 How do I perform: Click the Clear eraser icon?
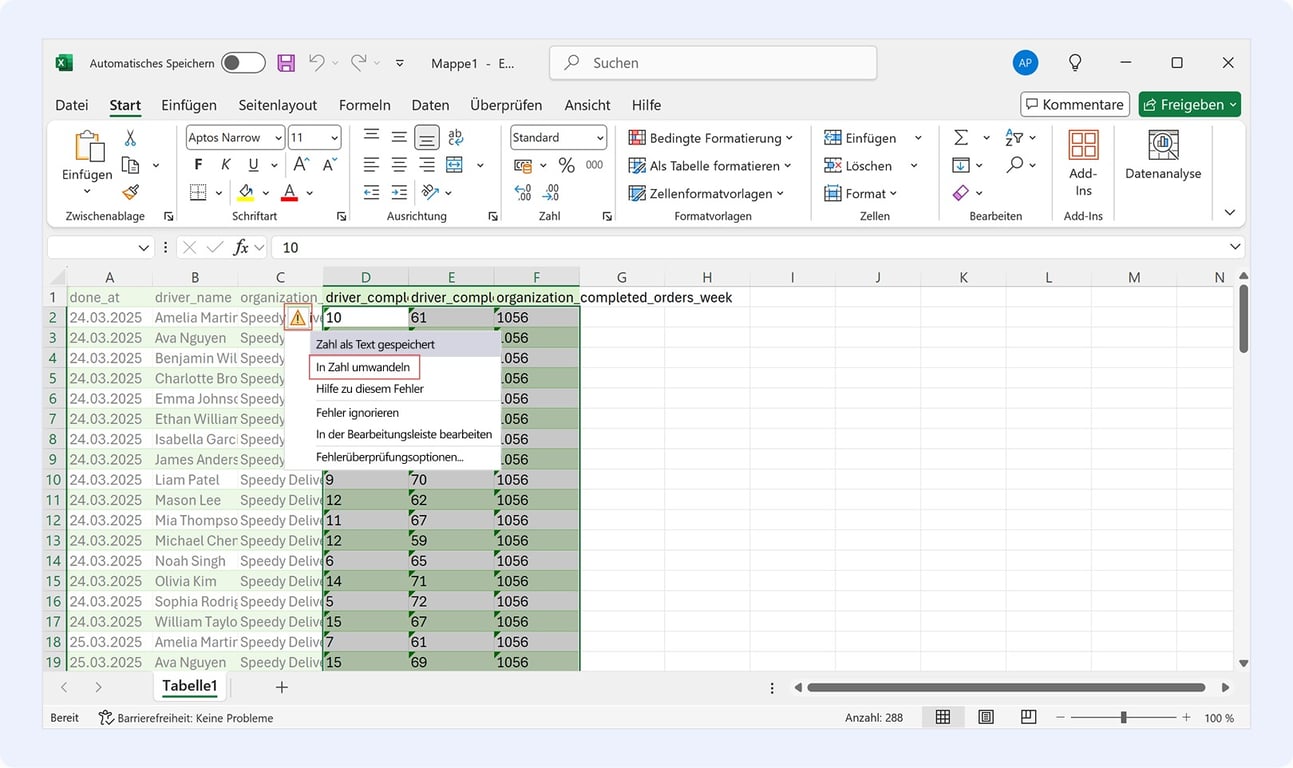(961, 192)
